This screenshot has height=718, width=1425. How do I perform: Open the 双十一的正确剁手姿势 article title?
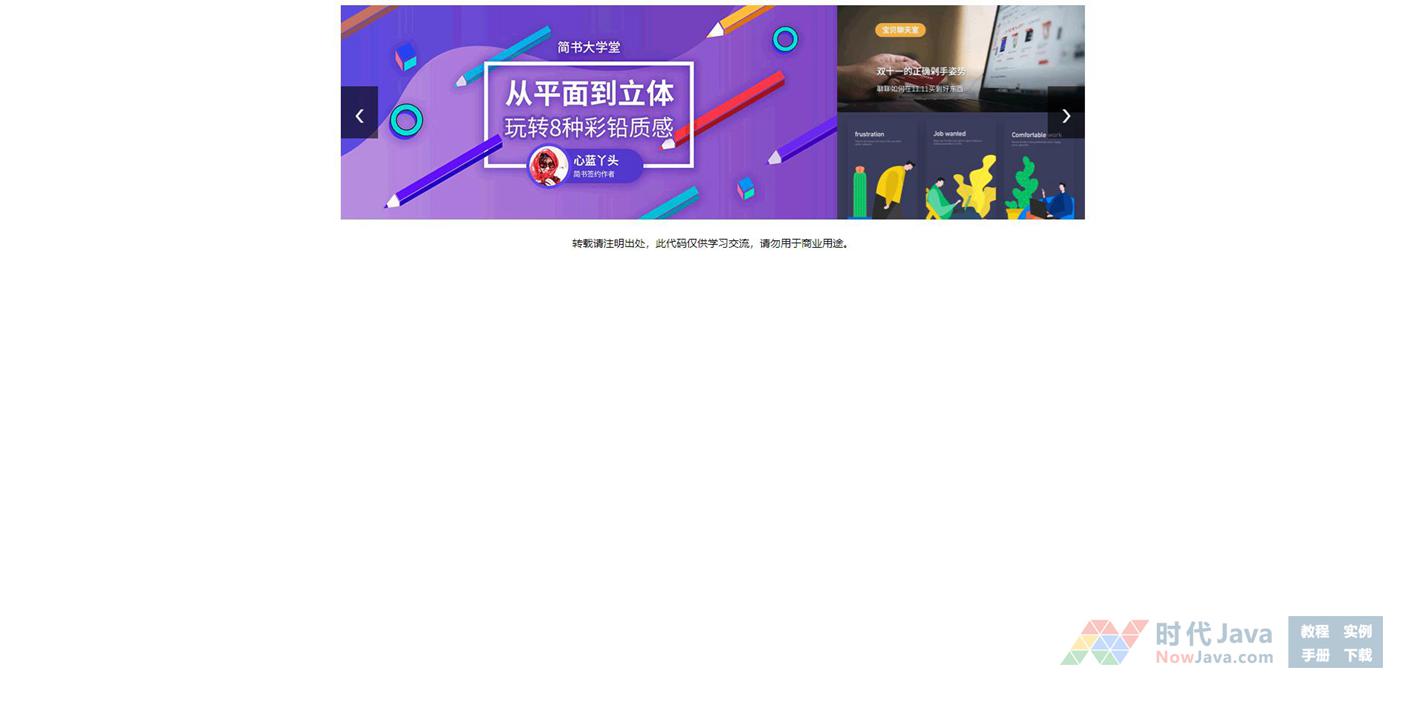[x=921, y=71]
